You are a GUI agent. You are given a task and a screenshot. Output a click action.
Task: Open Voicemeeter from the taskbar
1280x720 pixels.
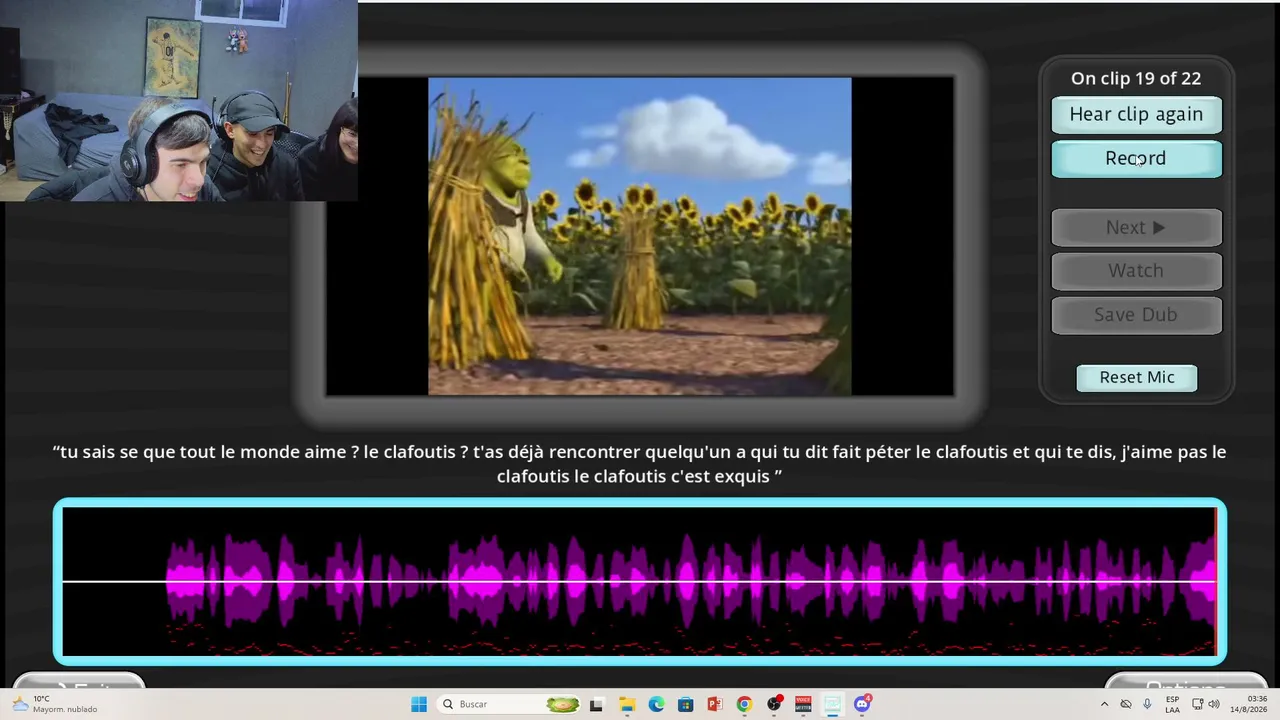803,704
